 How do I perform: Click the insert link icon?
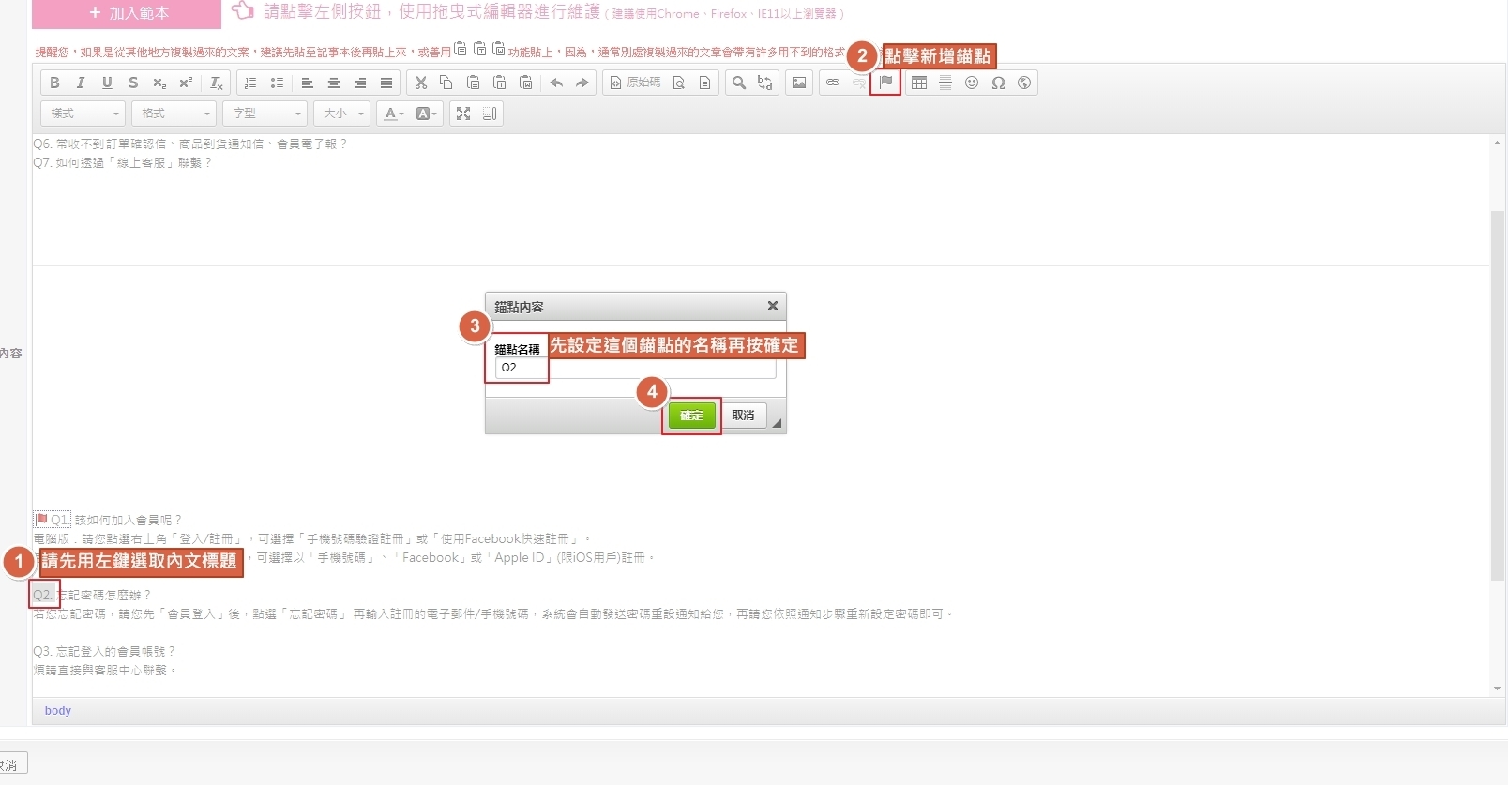(x=832, y=83)
